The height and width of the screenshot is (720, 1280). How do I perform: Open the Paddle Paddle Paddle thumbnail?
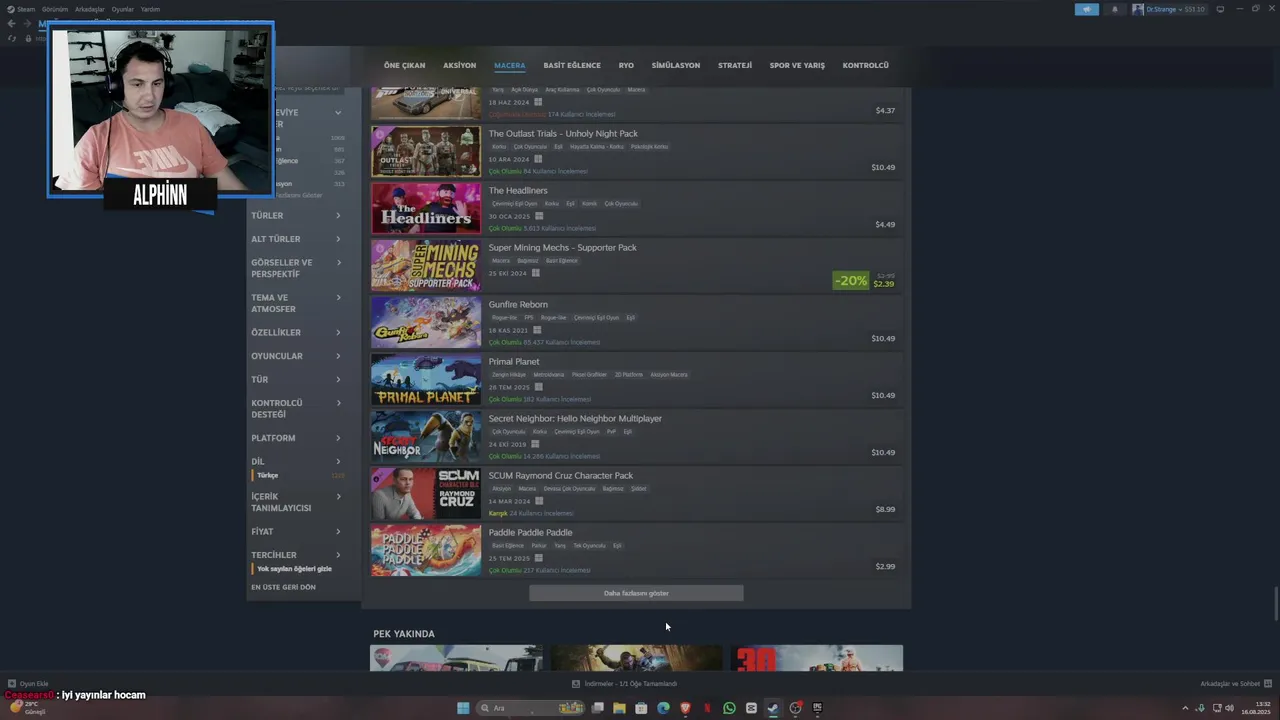pyautogui.click(x=426, y=550)
